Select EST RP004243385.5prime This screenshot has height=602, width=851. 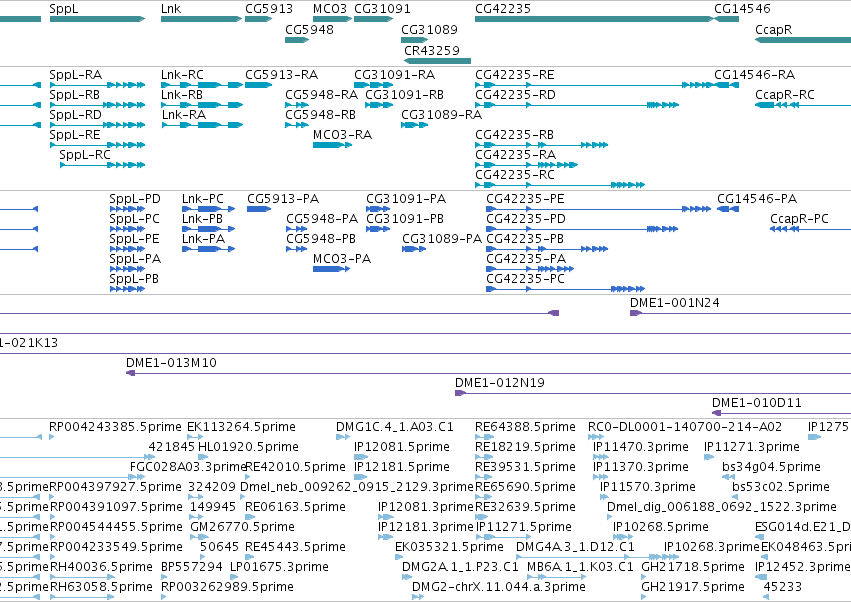pyautogui.click(x=116, y=427)
